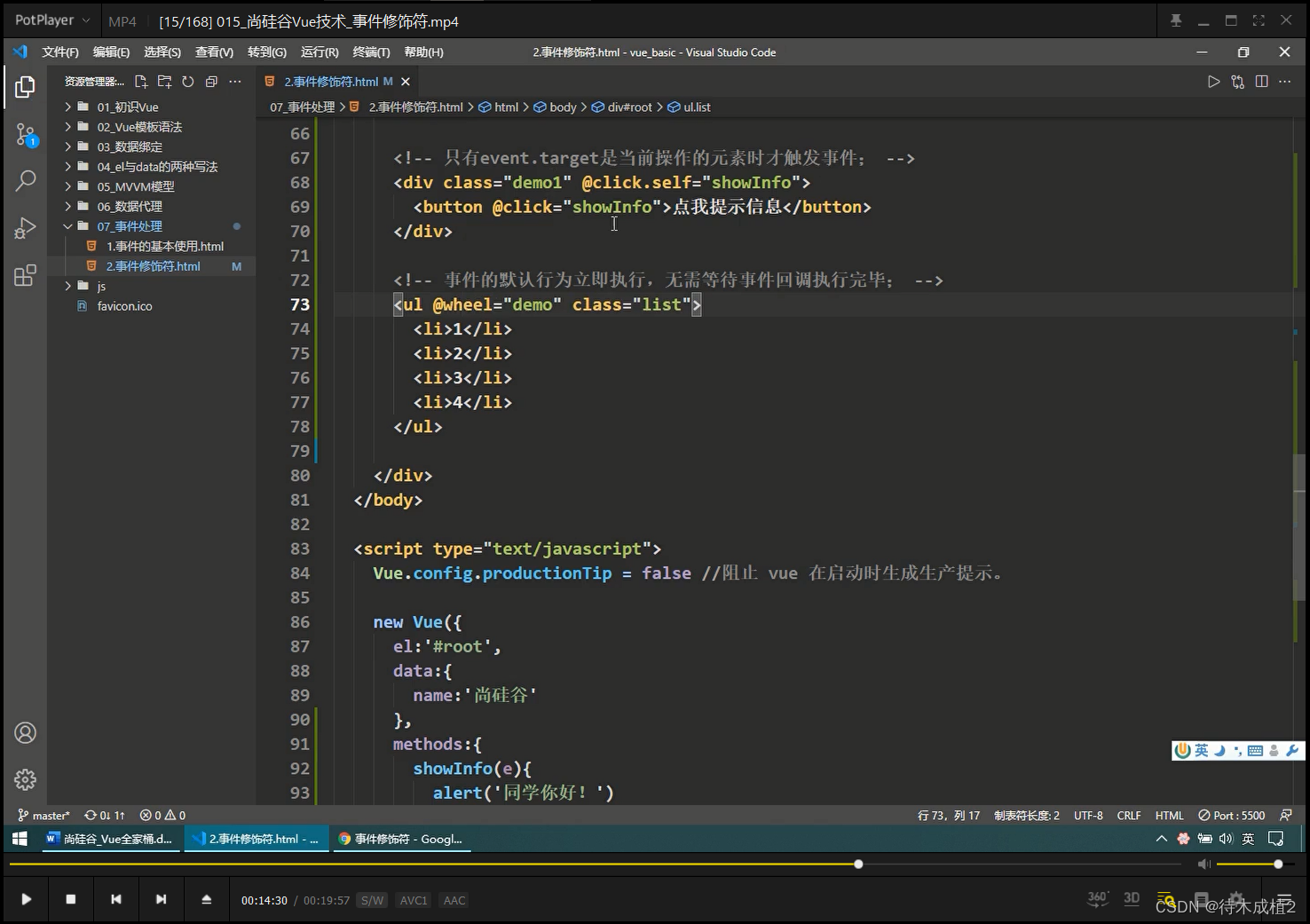Show hidden system tray icons
Screen dimensions: 1310x924
point(1161,839)
